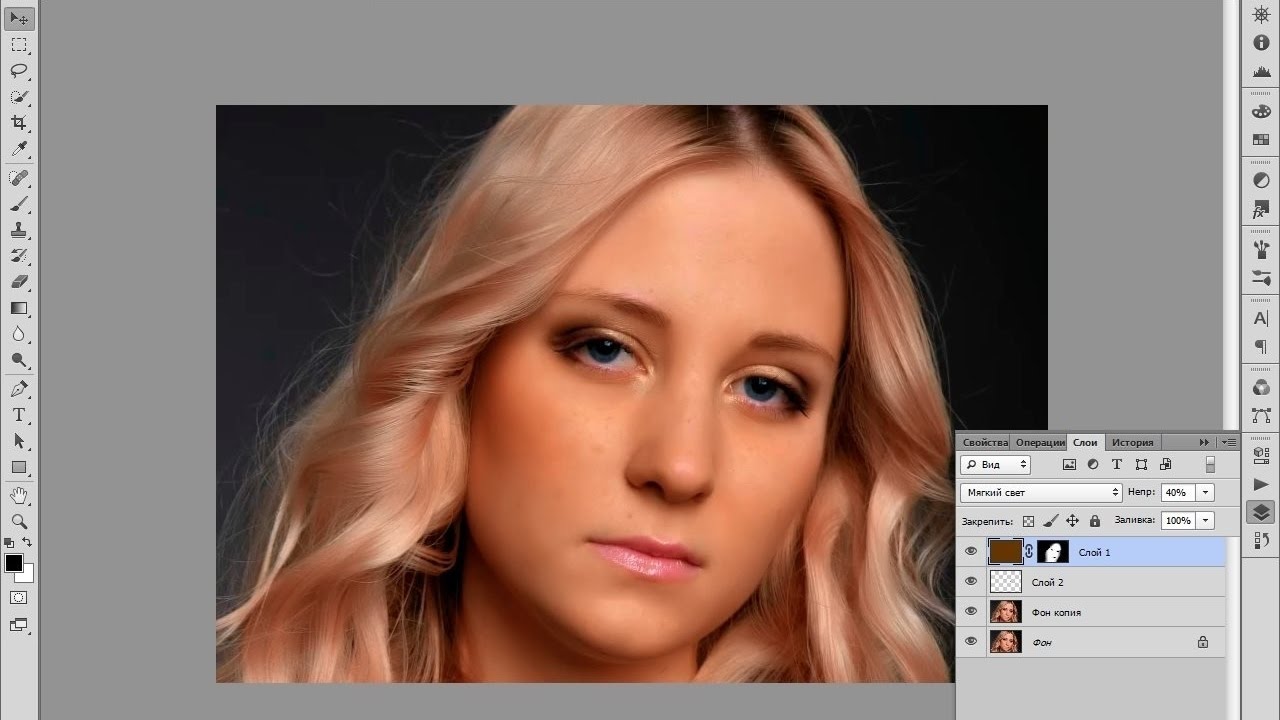Click the background color swatch

[27, 576]
